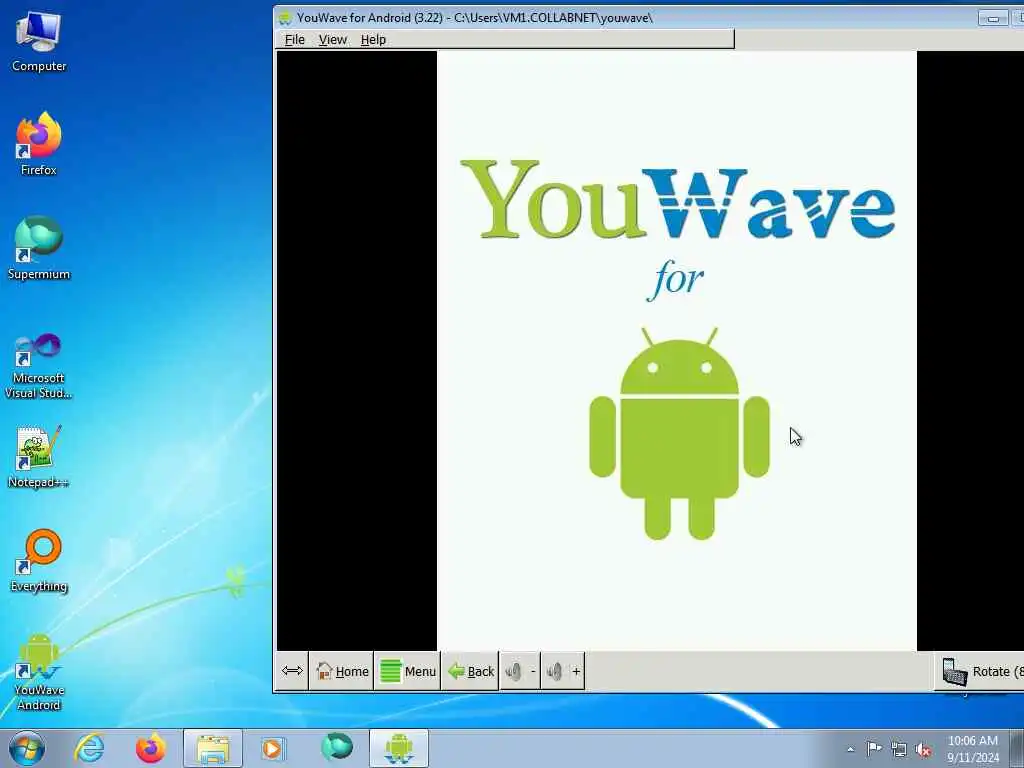Open the File menu in YouWave
Screen dimensions: 1024x768
pyautogui.click(x=295, y=40)
